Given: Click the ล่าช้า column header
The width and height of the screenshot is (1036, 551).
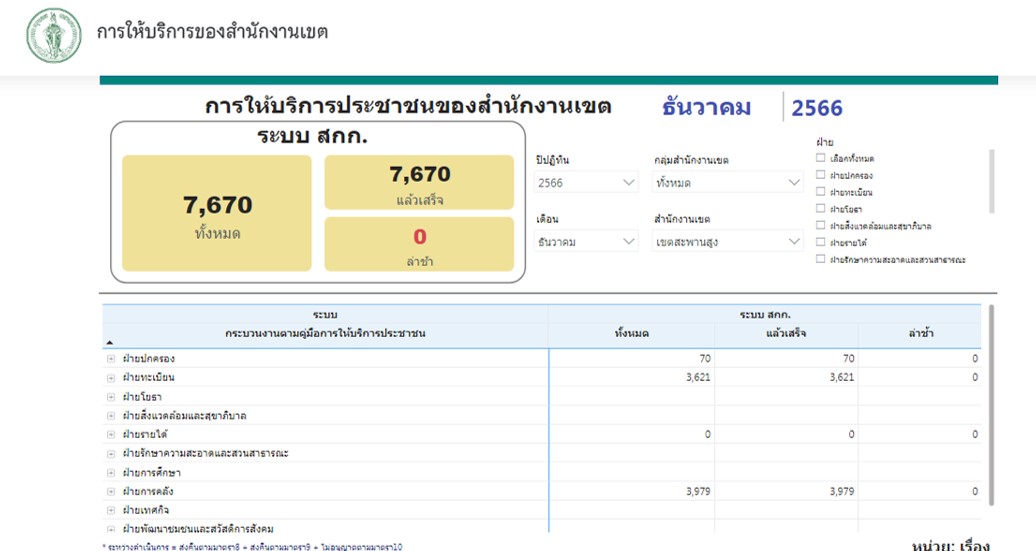Looking at the screenshot, I should (x=920, y=333).
